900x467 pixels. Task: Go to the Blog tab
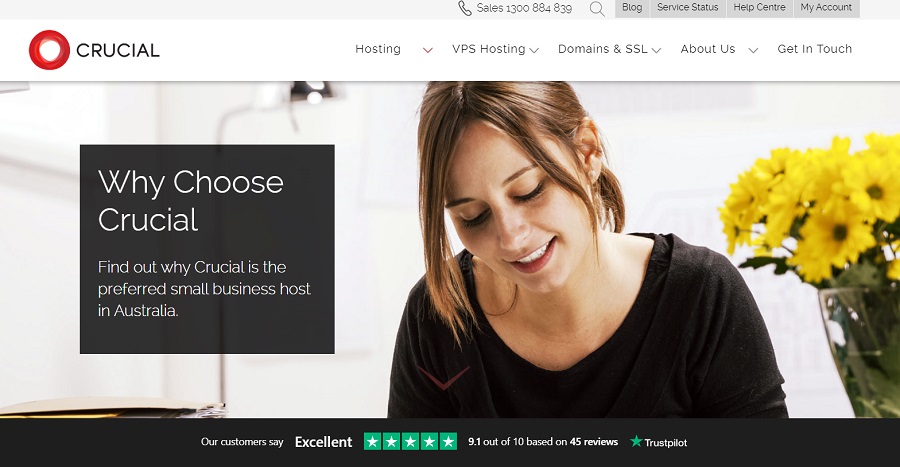point(632,8)
